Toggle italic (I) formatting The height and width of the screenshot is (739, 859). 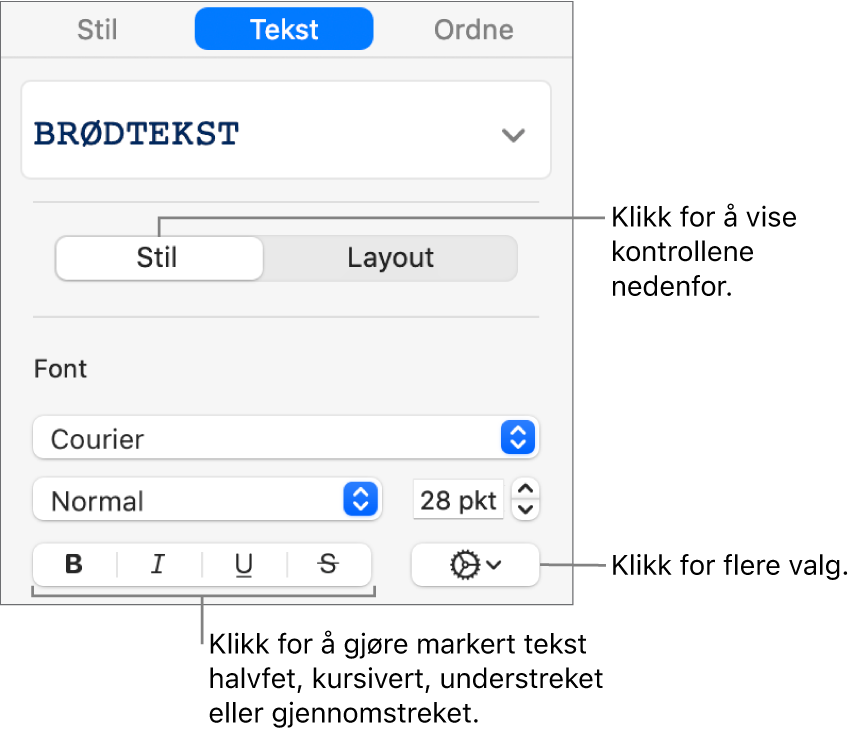[x=159, y=564]
